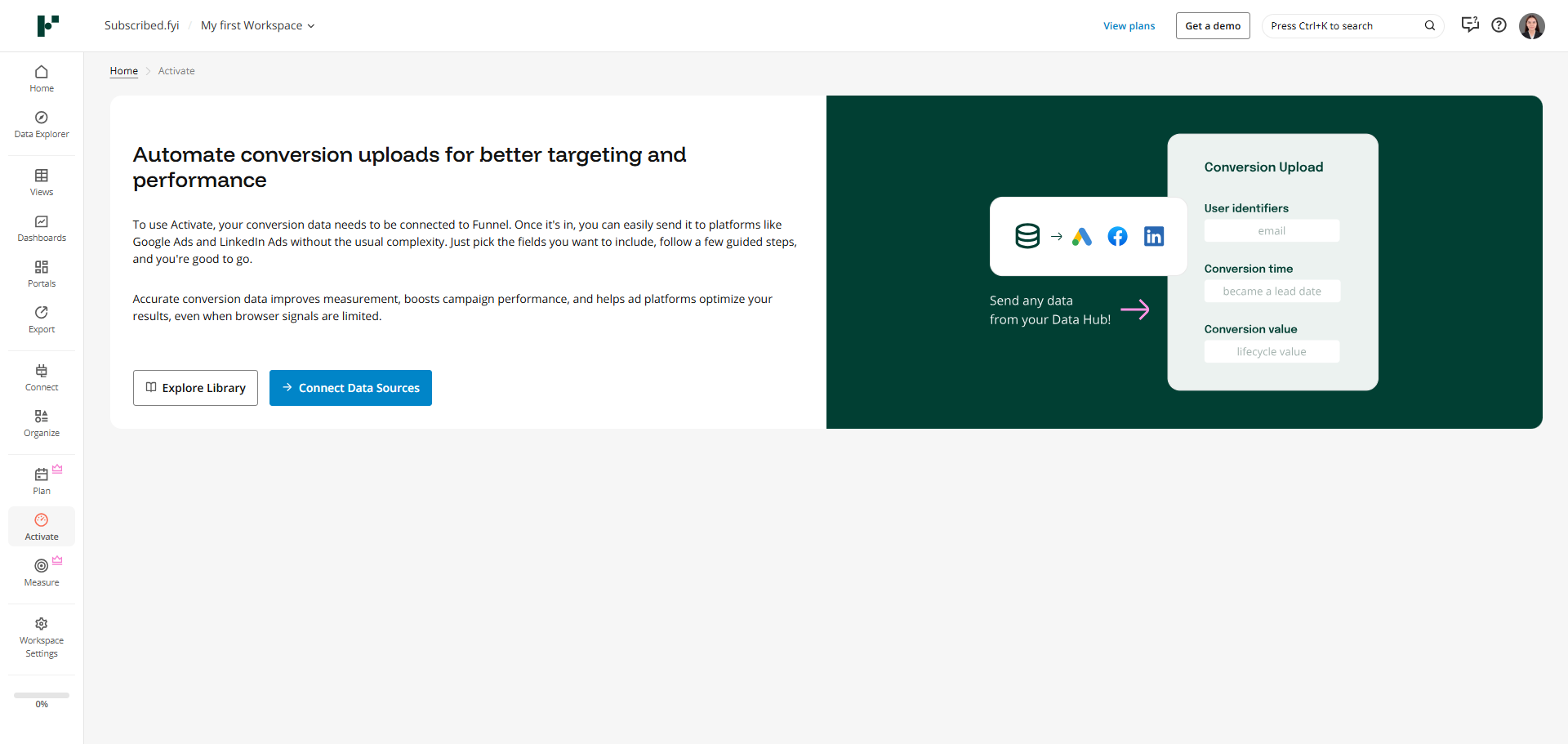This screenshot has width=1568, height=744.
Task: Click the Conversion Upload card title
Action: tap(1263, 167)
